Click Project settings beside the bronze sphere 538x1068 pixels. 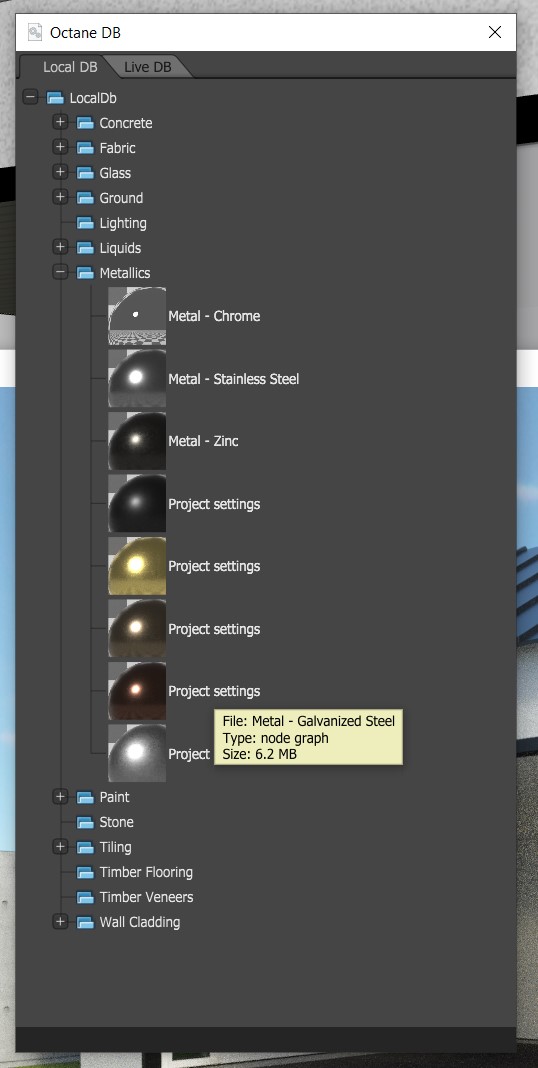[x=214, y=629]
